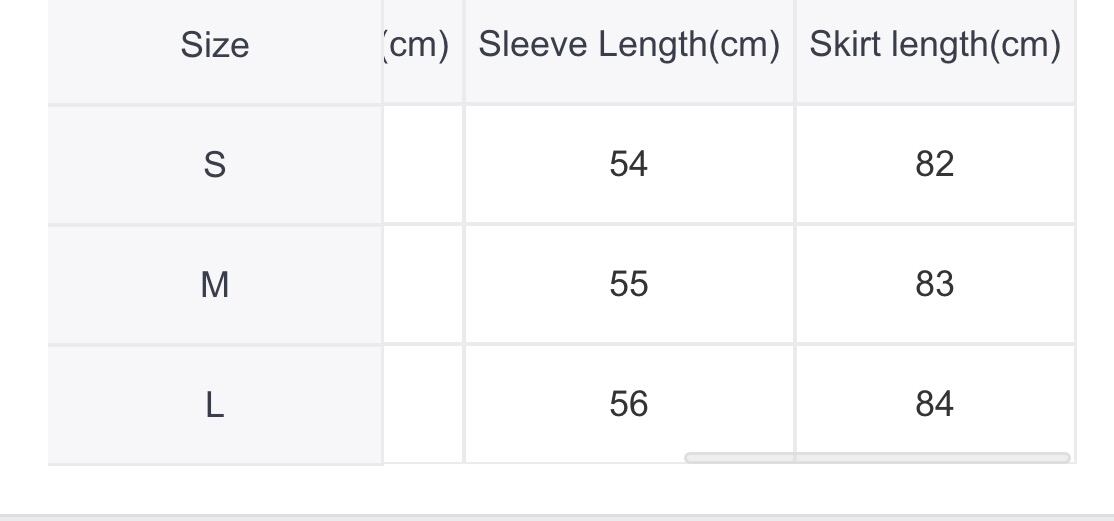Click sleeve length value 55
This screenshot has width=1114, height=521.
coord(629,285)
